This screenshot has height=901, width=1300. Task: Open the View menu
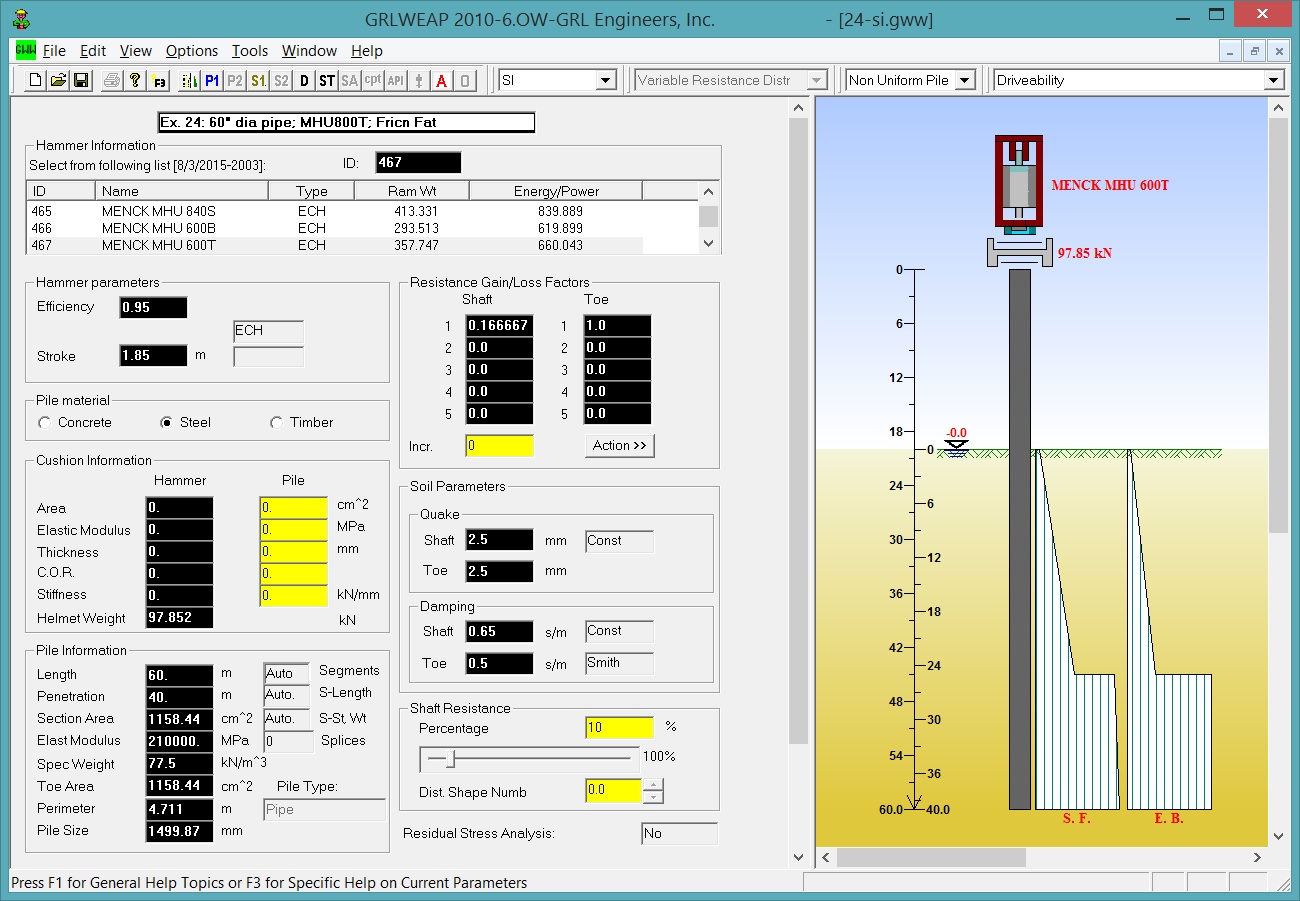136,51
